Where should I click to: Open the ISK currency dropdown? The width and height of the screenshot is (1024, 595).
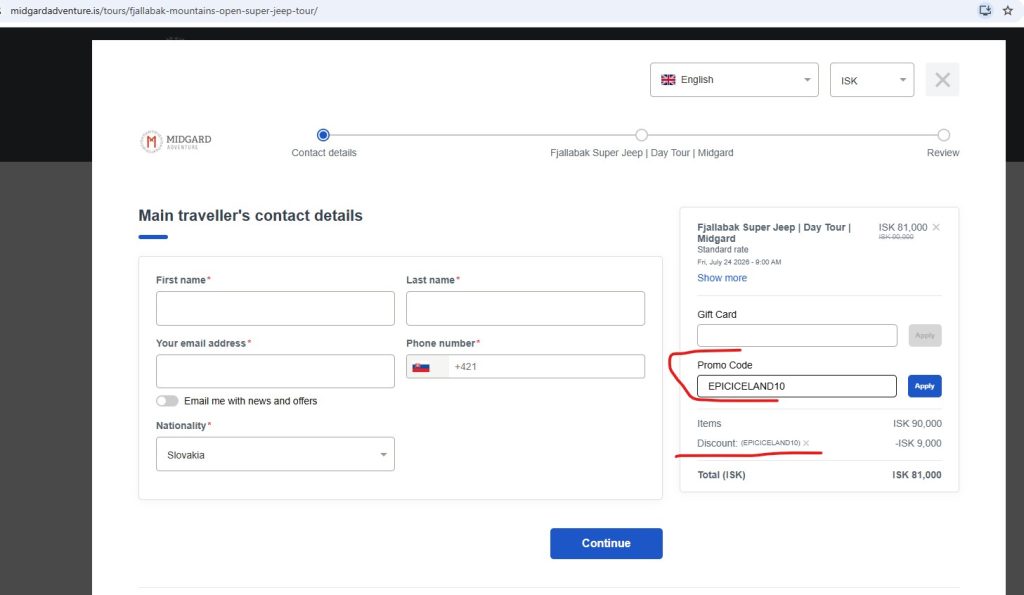pos(872,80)
